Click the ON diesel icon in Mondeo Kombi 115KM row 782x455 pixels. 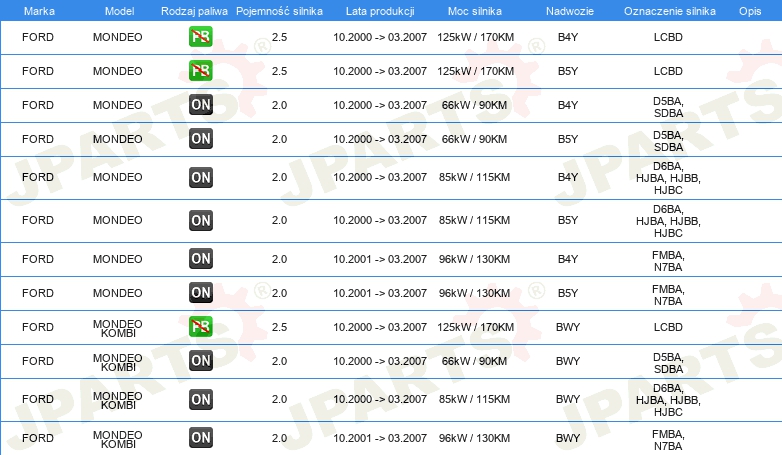(200, 399)
